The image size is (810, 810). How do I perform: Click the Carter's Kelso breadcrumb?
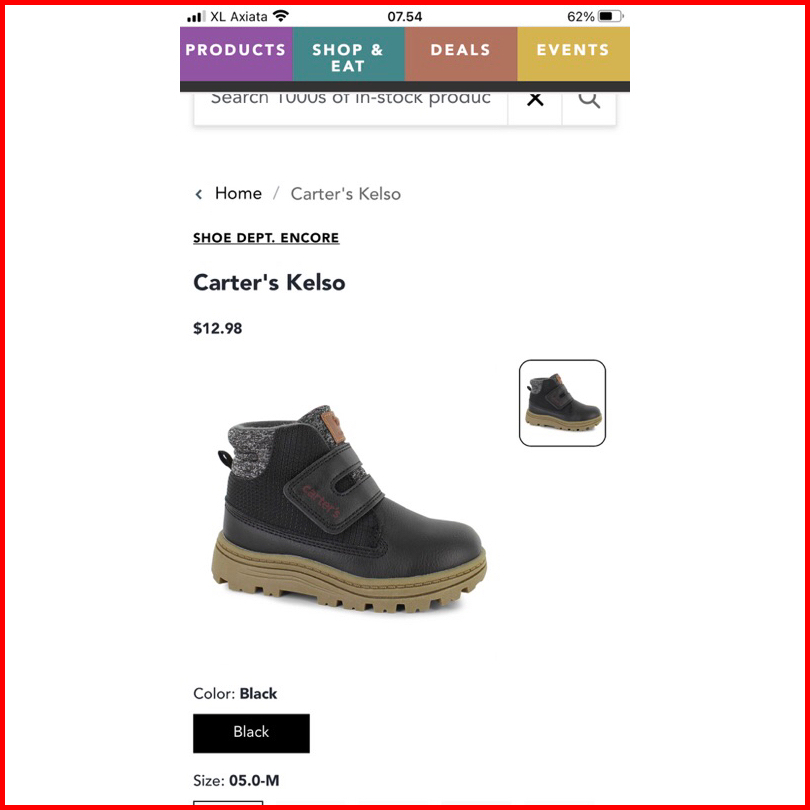pyautogui.click(x=346, y=194)
